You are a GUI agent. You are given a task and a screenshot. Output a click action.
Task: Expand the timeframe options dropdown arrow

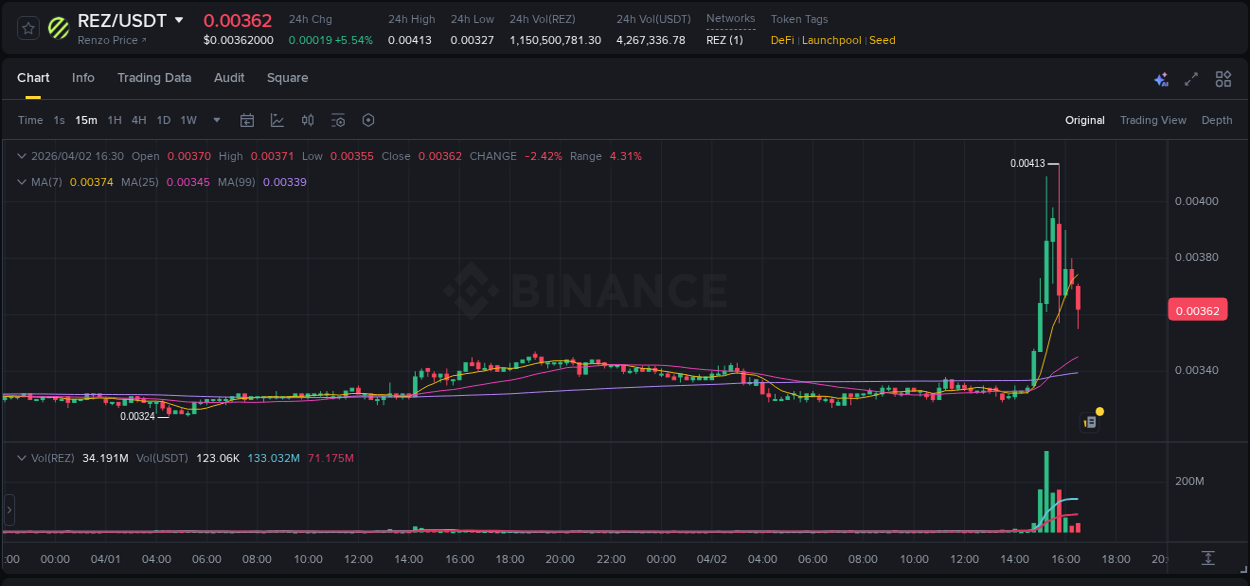(215, 120)
